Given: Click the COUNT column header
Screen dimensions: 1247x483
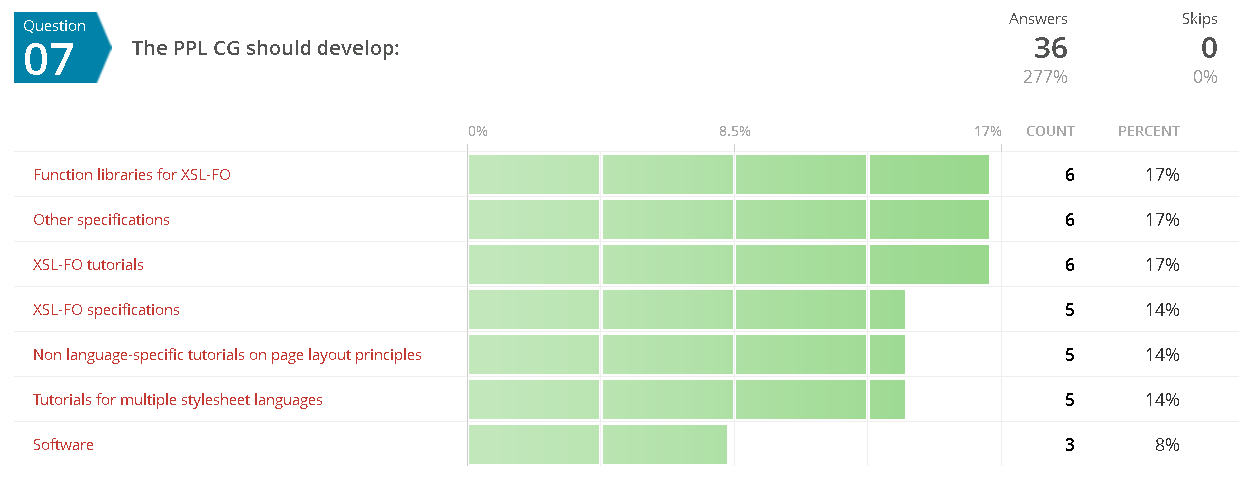Looking at the screenshot, I should pos(1050,131).
